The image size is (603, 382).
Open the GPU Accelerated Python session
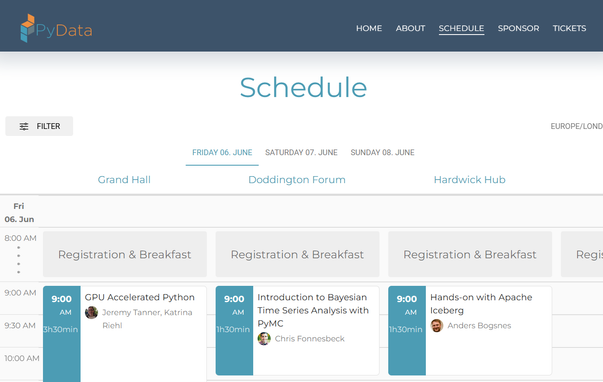[x=140, y=297]
